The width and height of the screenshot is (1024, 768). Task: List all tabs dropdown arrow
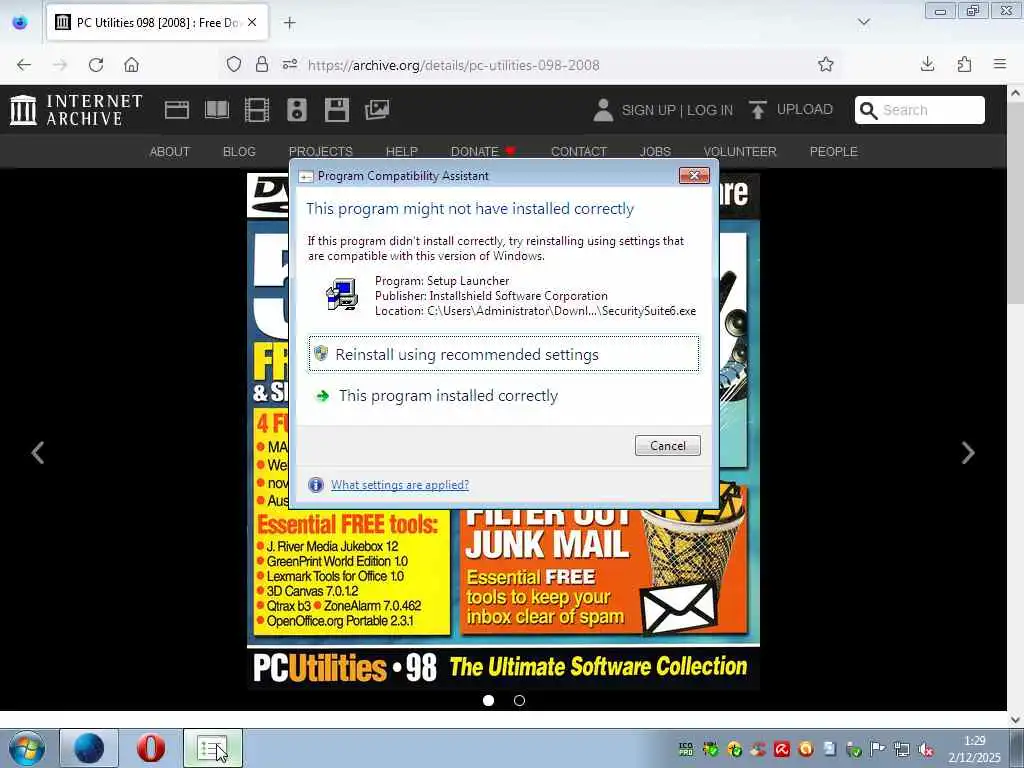[863, 22]
